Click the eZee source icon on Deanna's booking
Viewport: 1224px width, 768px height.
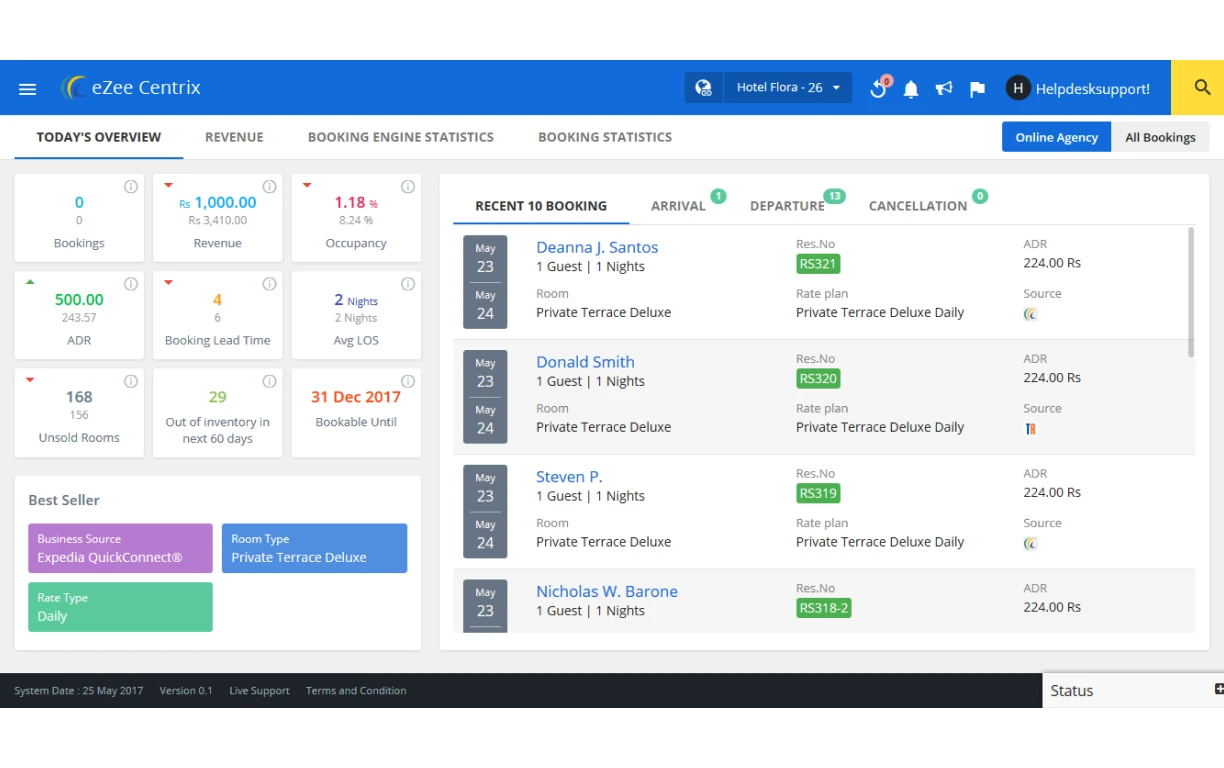point(1031,314)
